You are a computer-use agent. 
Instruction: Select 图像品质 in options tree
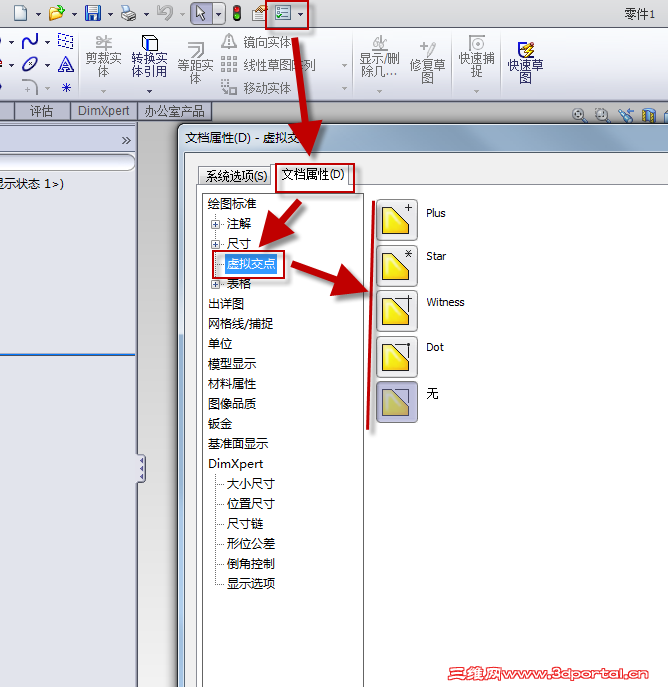coord(232,404)
